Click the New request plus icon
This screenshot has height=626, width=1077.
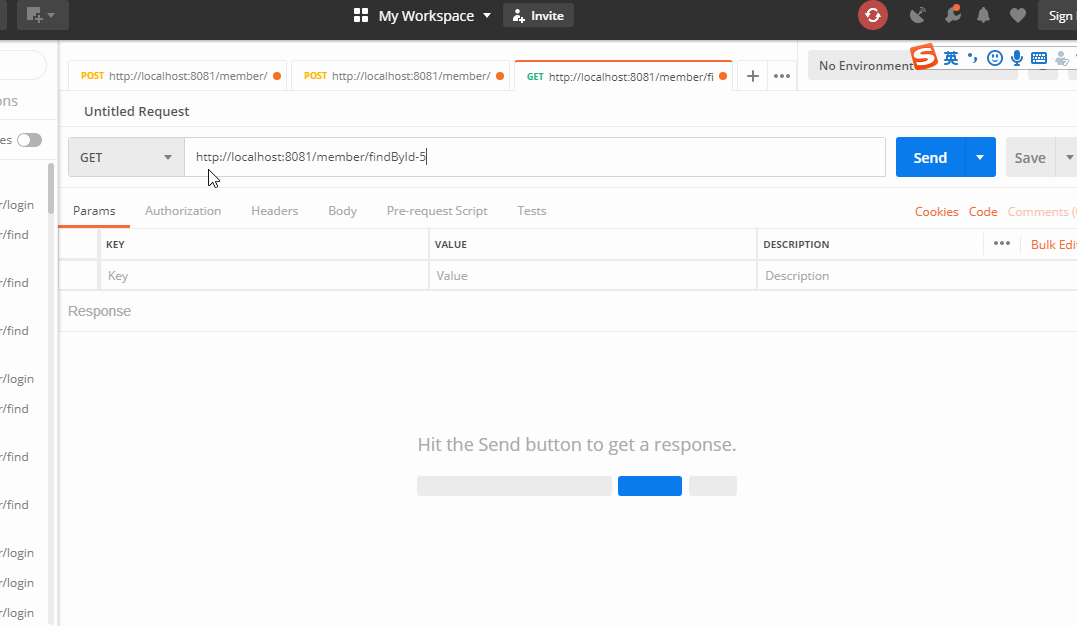pos(34,15)
